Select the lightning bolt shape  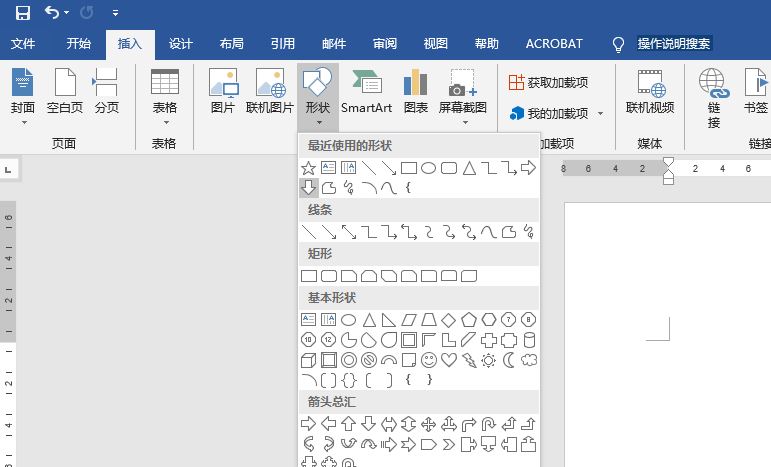pyautogui.click(x=469, y=360)
